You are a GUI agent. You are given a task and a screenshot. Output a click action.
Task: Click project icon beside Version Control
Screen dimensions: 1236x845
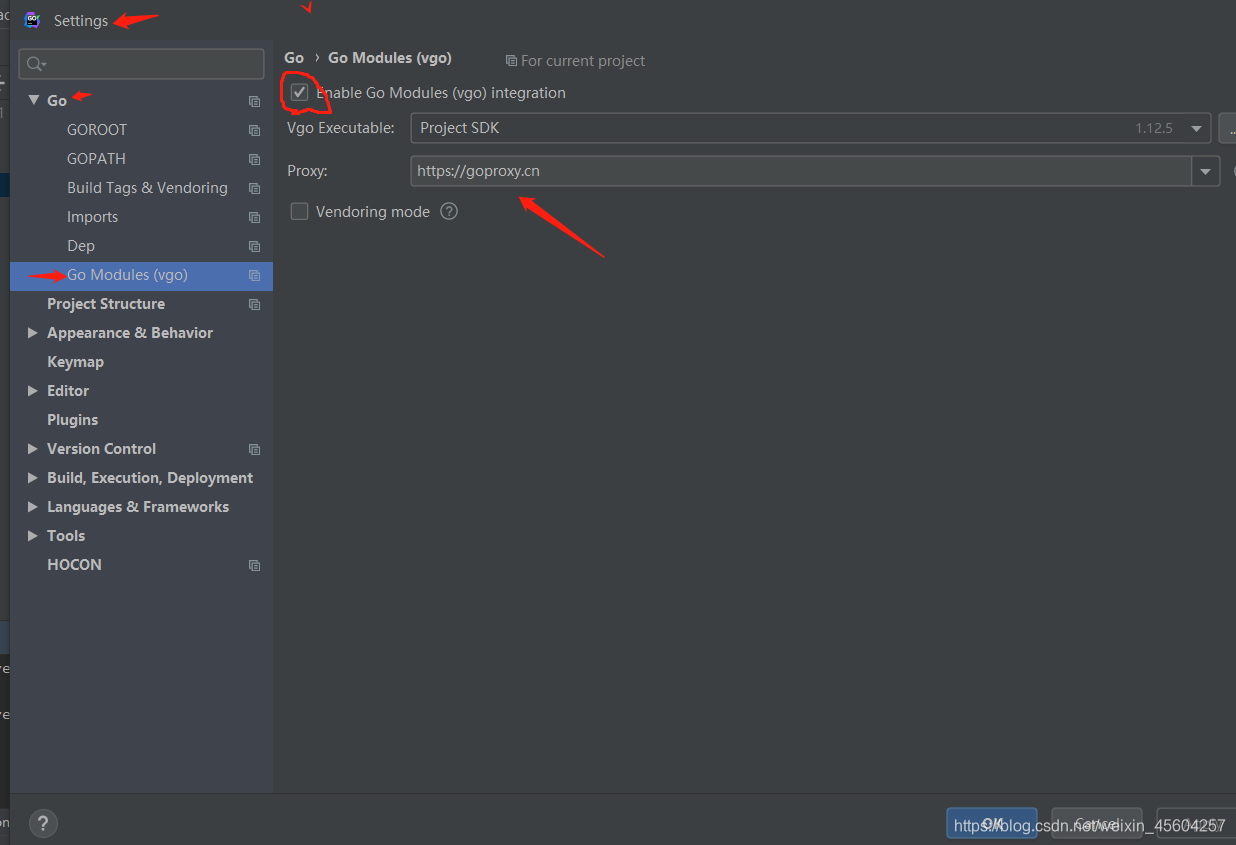point(254,449)
